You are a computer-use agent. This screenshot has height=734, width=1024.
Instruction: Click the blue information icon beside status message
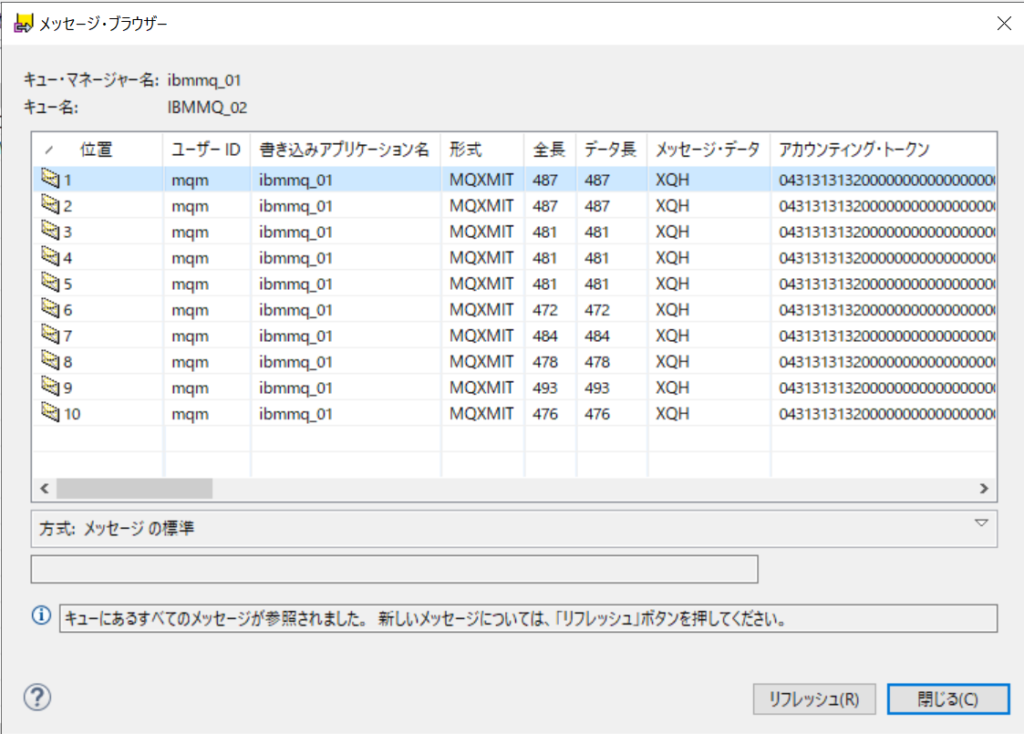pyautogui.click(x=41, y=615)
